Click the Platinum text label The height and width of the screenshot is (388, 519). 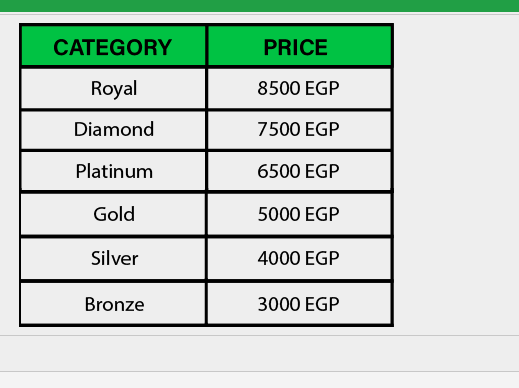coord(114,171)
